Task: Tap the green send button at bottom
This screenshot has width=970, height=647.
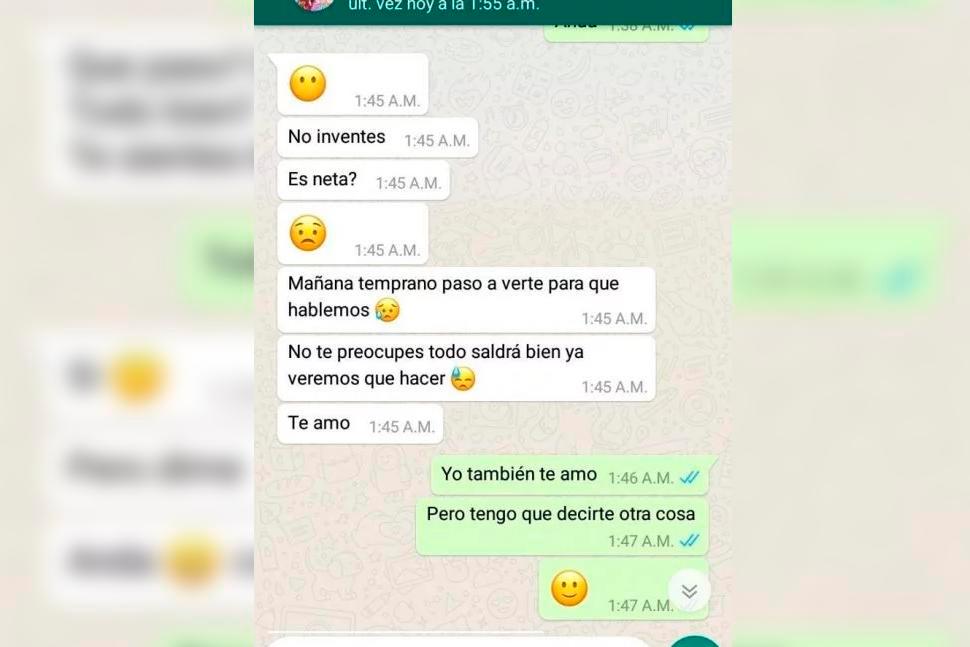Action: 695,642
